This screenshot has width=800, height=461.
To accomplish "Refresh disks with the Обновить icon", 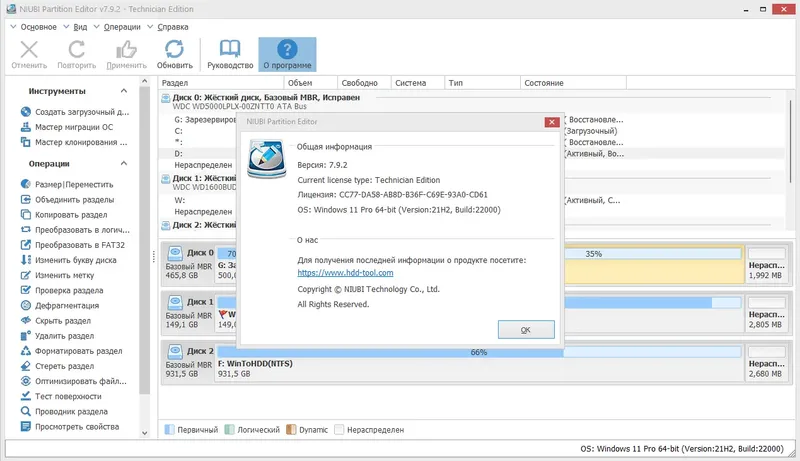I will point(174,49).
